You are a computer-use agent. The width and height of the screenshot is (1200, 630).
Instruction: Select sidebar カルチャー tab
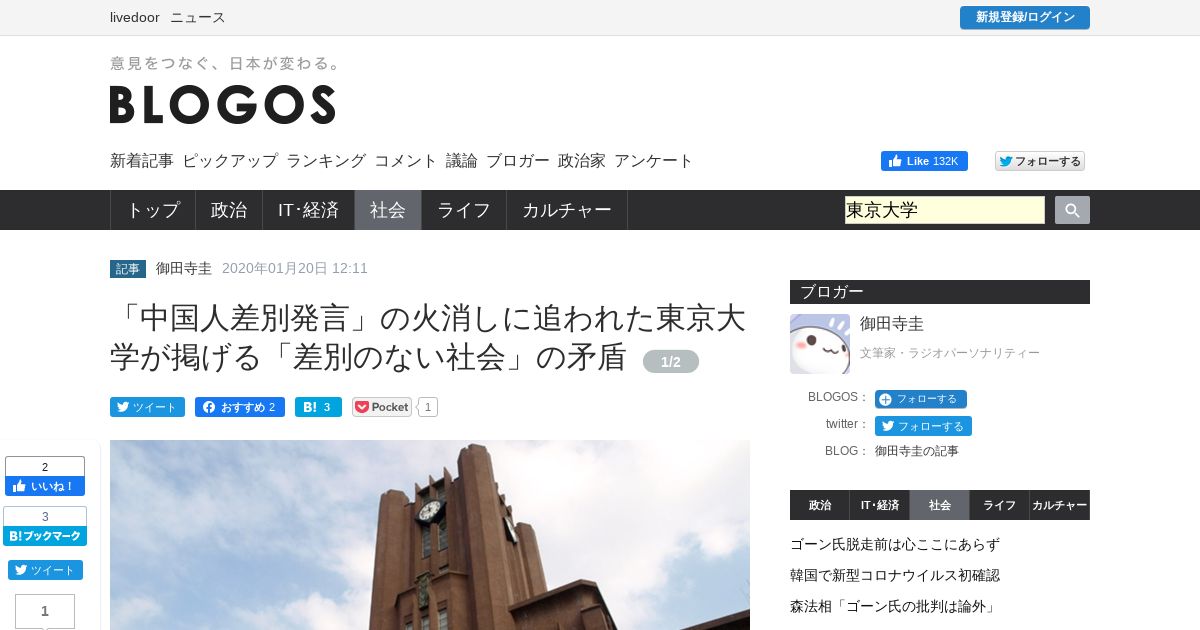pyautogui.click(x=1060, y=505)
